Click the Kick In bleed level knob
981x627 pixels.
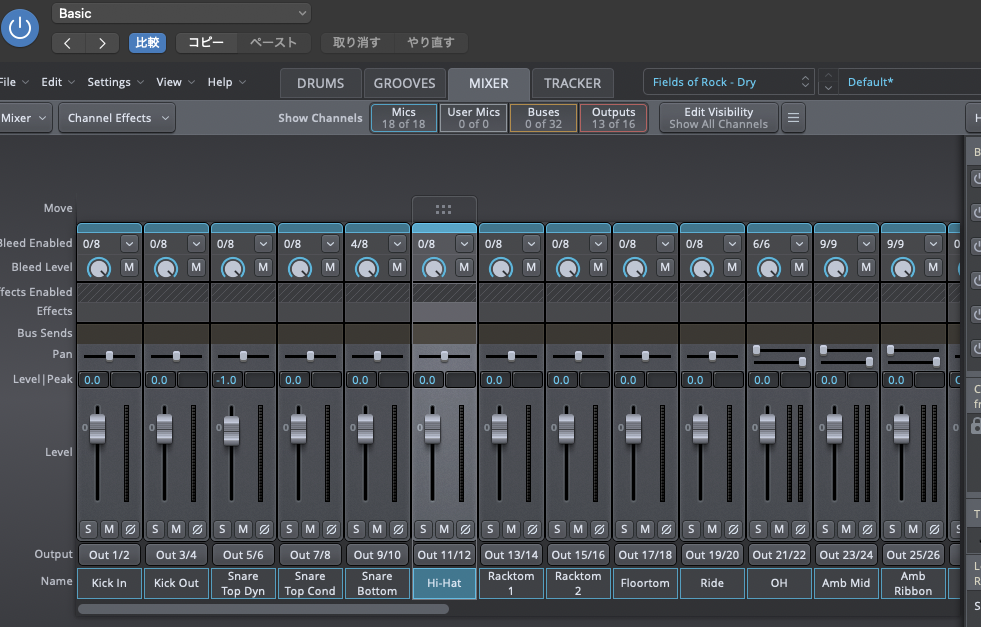coord(99,267)
